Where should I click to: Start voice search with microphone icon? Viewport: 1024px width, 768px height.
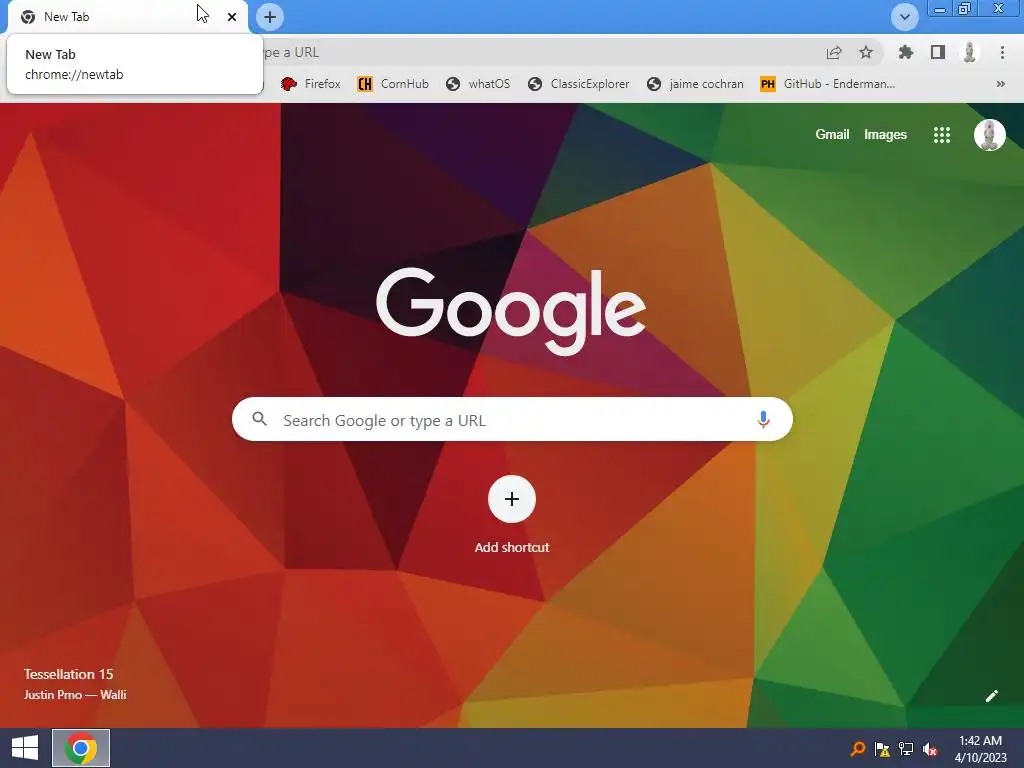(x=763, y=419)
